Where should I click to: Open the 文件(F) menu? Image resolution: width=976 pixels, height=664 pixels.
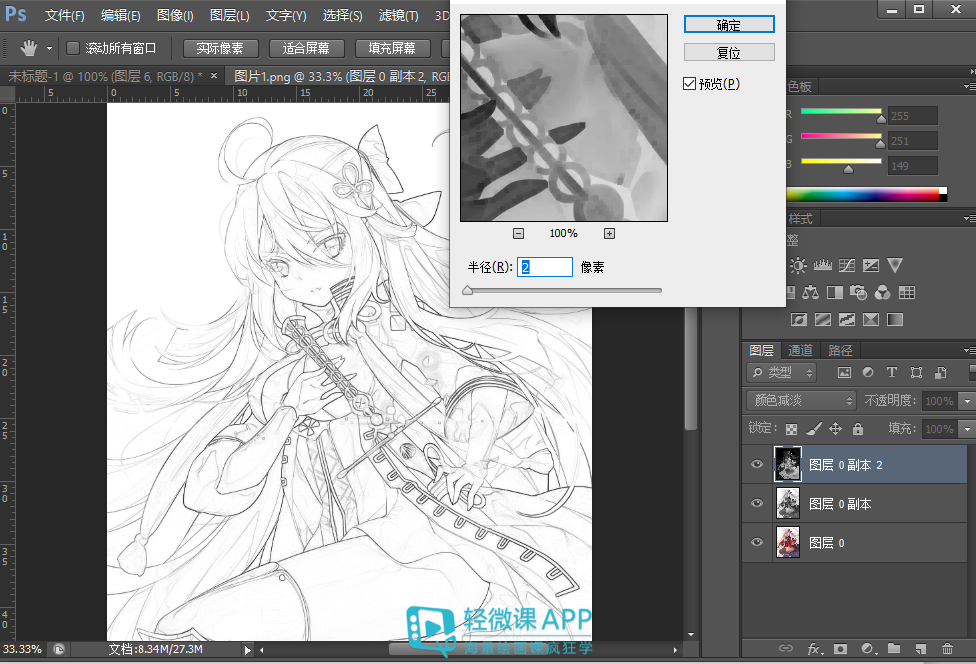(64, 15)
